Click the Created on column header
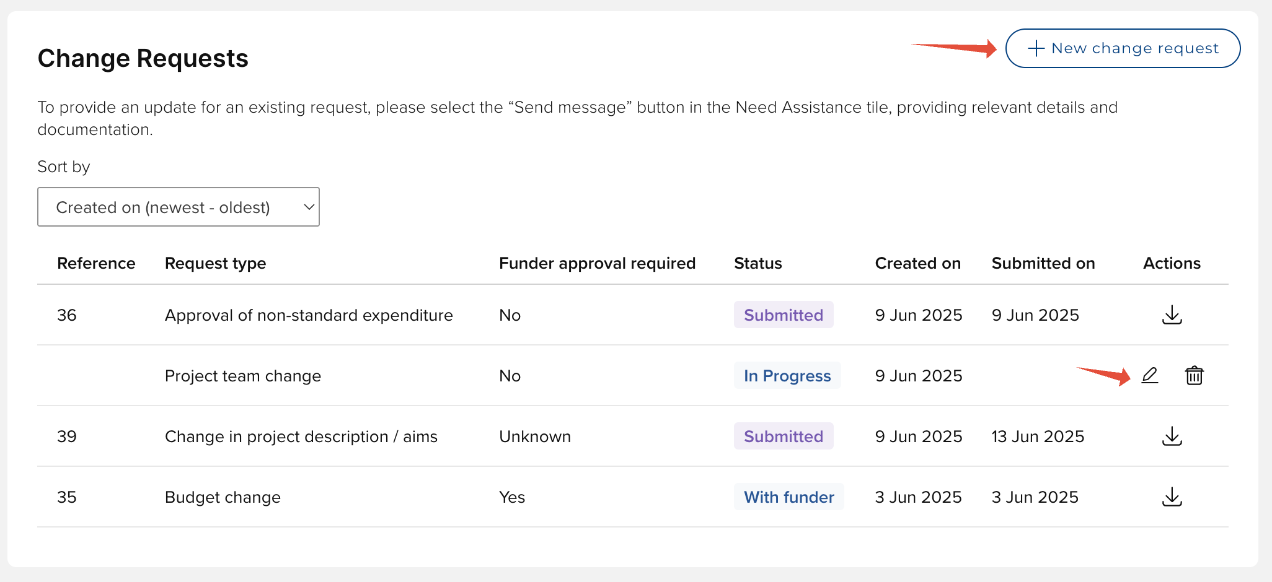The image size is (1272, 582). click(917, 263)
